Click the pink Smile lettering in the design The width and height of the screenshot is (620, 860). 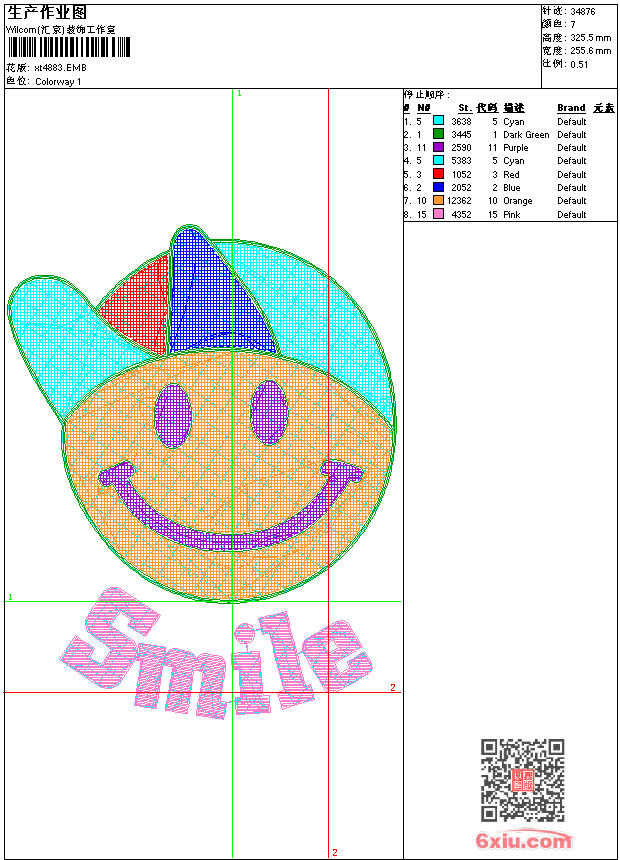(x=216, y=654)
